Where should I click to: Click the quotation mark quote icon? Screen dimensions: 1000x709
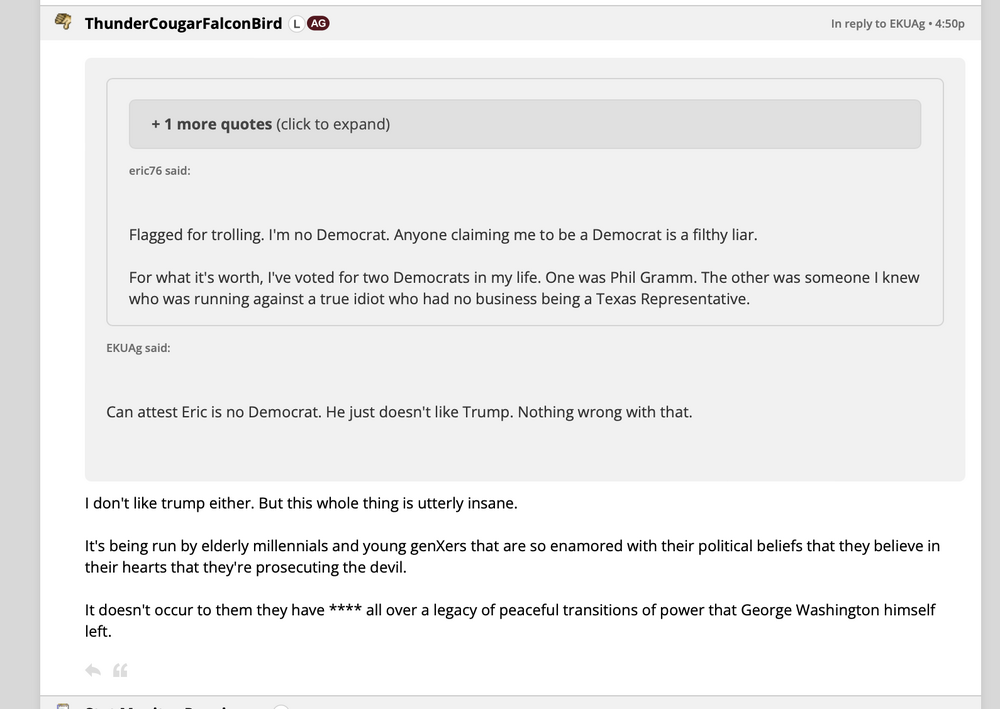120,670
